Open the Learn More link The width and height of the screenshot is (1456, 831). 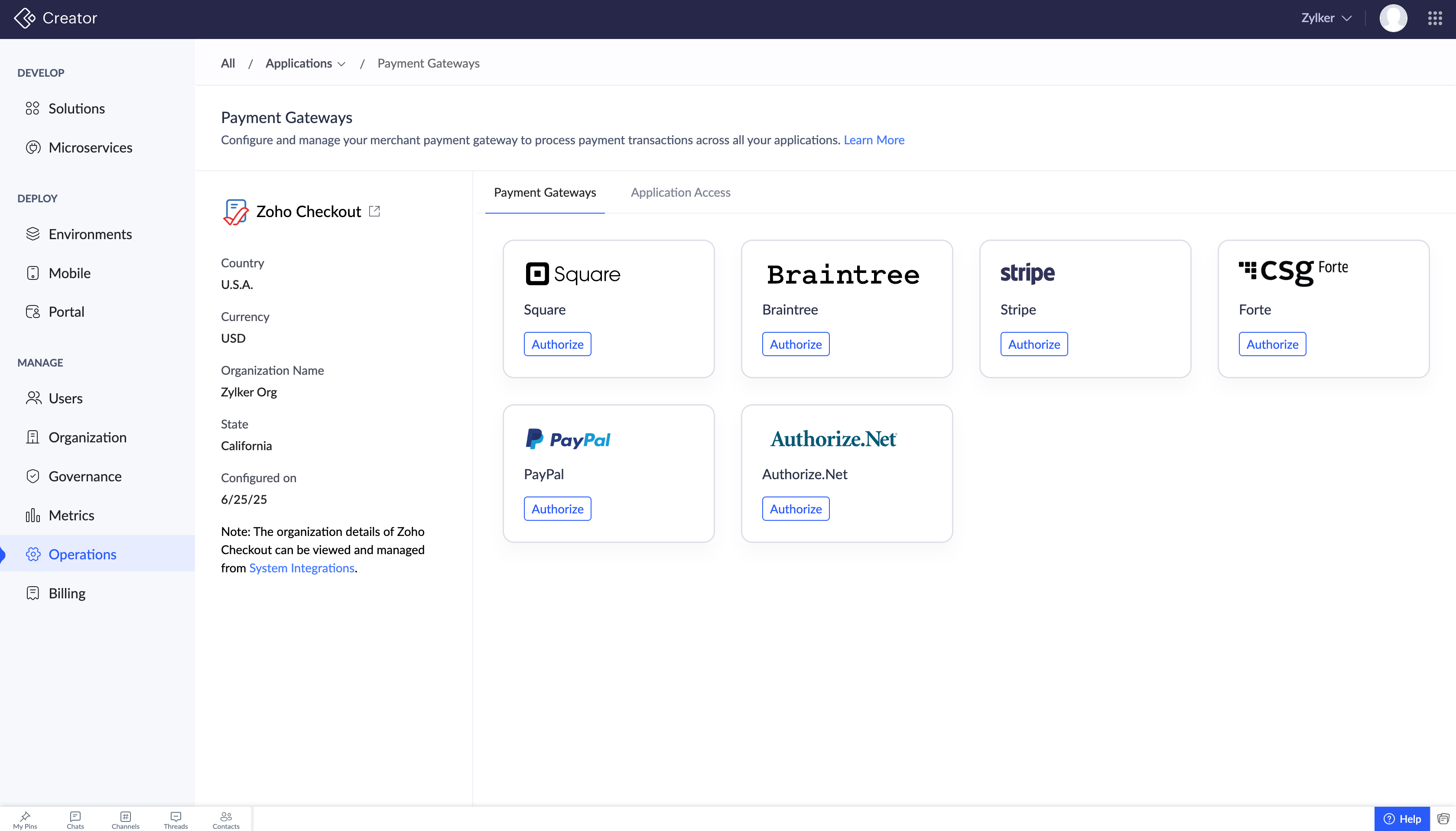click(x=874, y=140)
